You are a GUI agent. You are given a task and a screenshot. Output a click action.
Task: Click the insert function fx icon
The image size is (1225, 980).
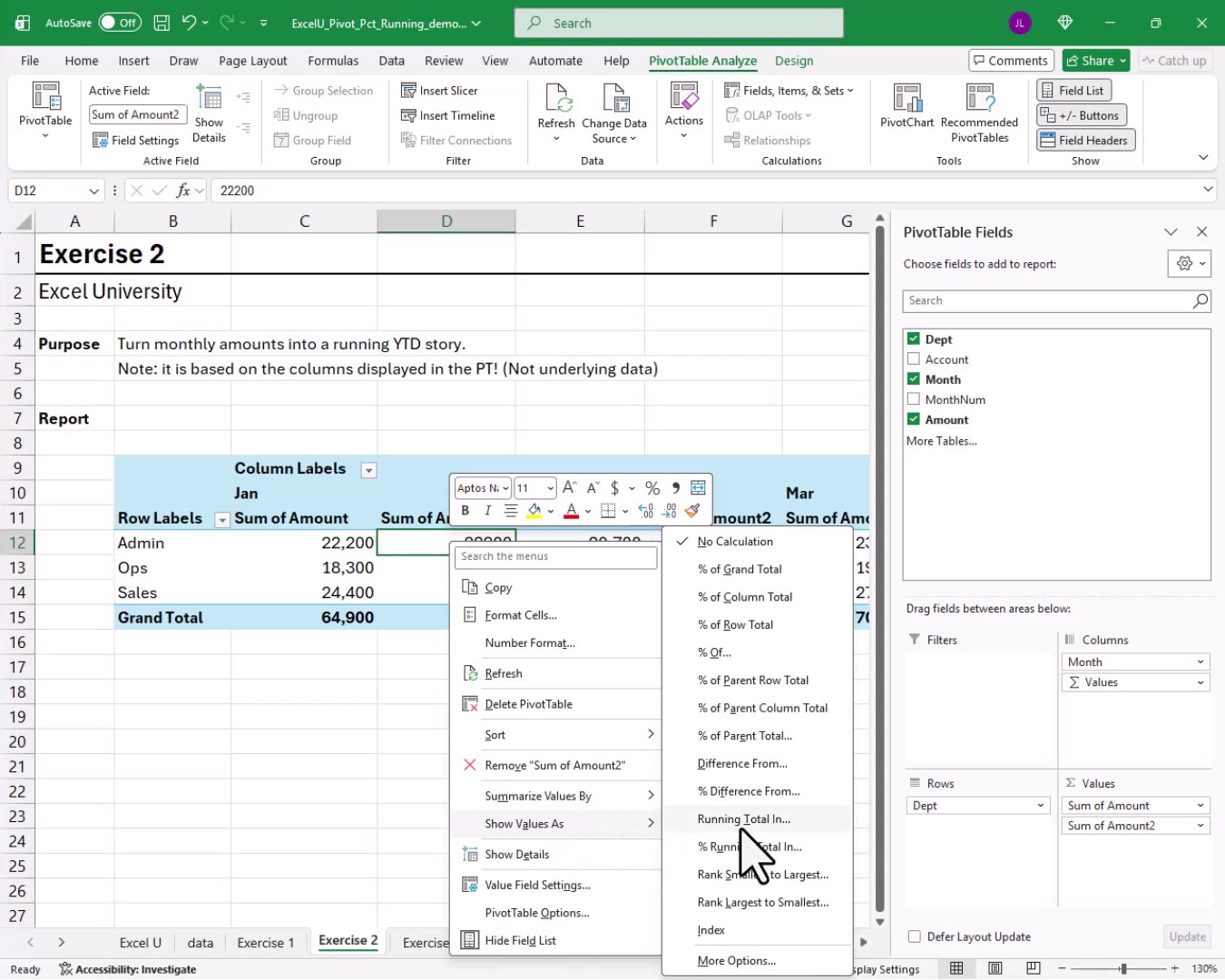[183, 191]
